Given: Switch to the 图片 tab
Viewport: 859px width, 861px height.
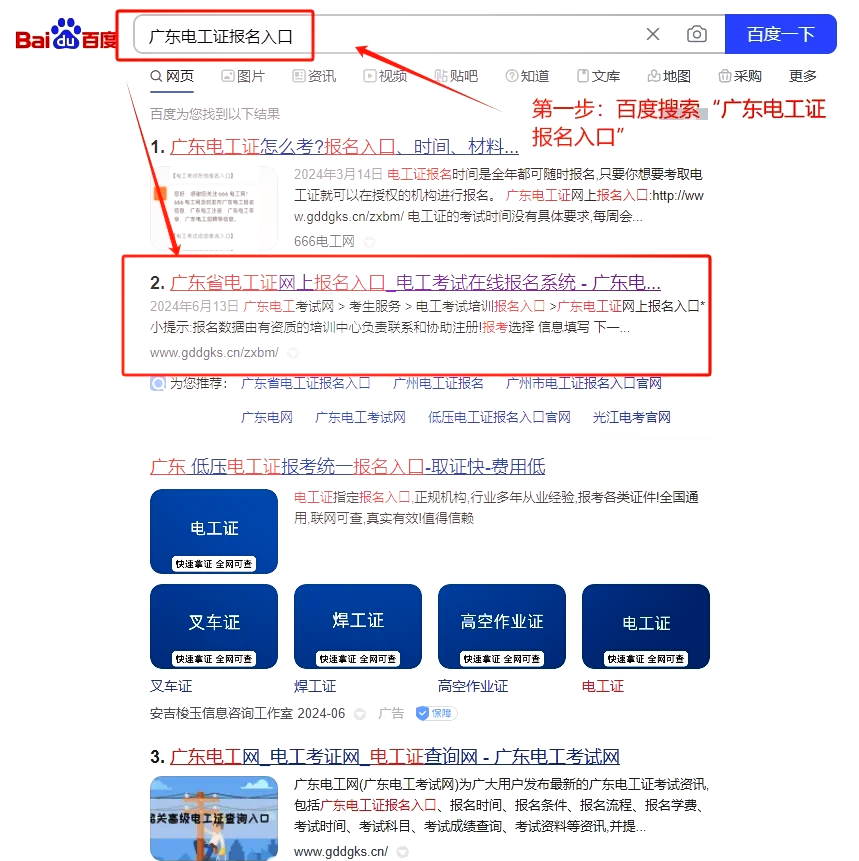Looking at the screenshot, I should point(243,76).
